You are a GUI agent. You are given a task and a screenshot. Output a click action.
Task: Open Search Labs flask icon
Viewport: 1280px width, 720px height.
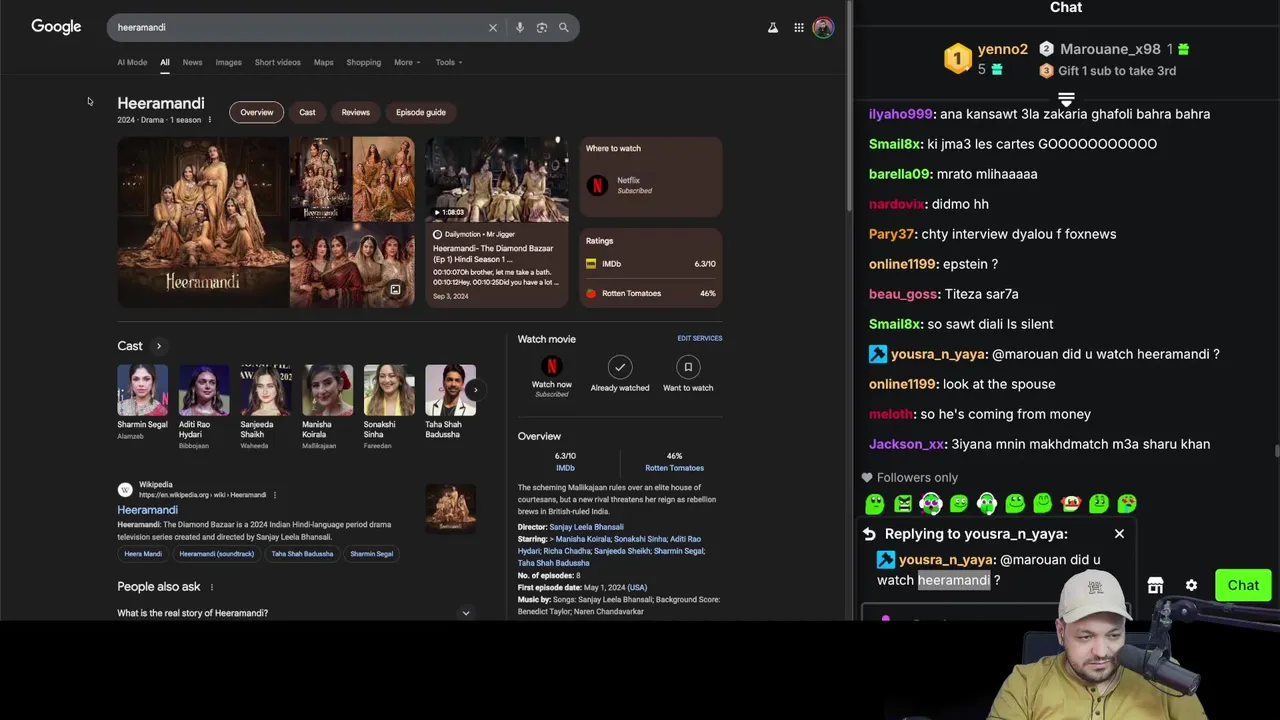[x=772, y=28]
